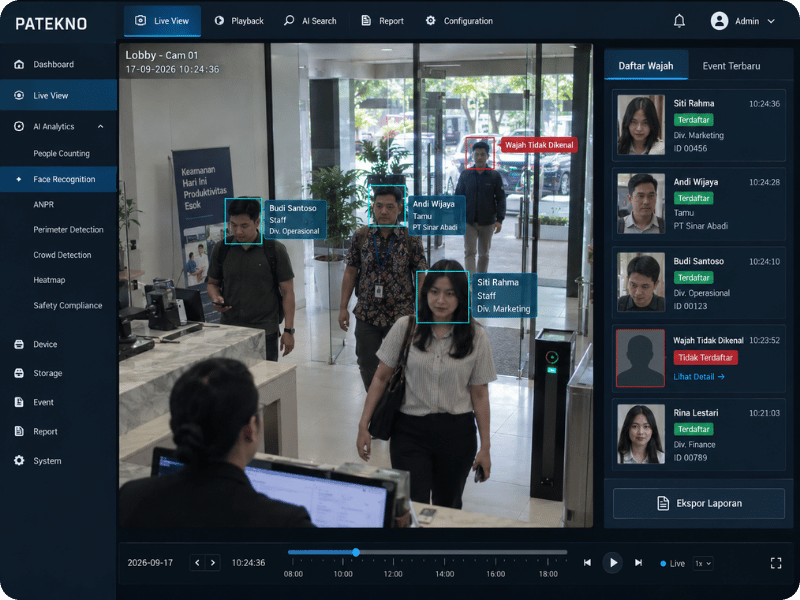Switch to the Daftar Wajah tab
Image resolution: width=800 pixels, height=600 pixels.
(x=646, y=65)
